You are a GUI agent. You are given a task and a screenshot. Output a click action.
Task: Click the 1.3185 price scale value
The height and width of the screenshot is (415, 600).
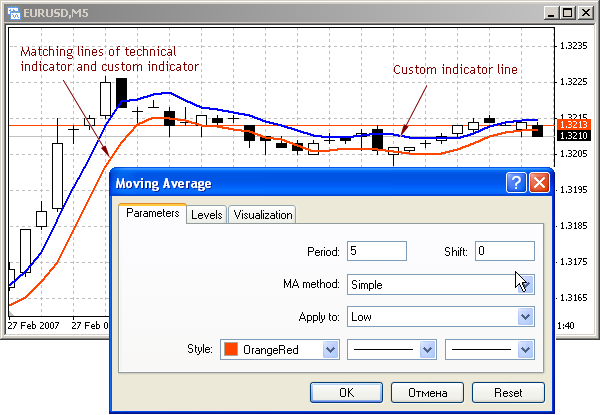point(573,226)
